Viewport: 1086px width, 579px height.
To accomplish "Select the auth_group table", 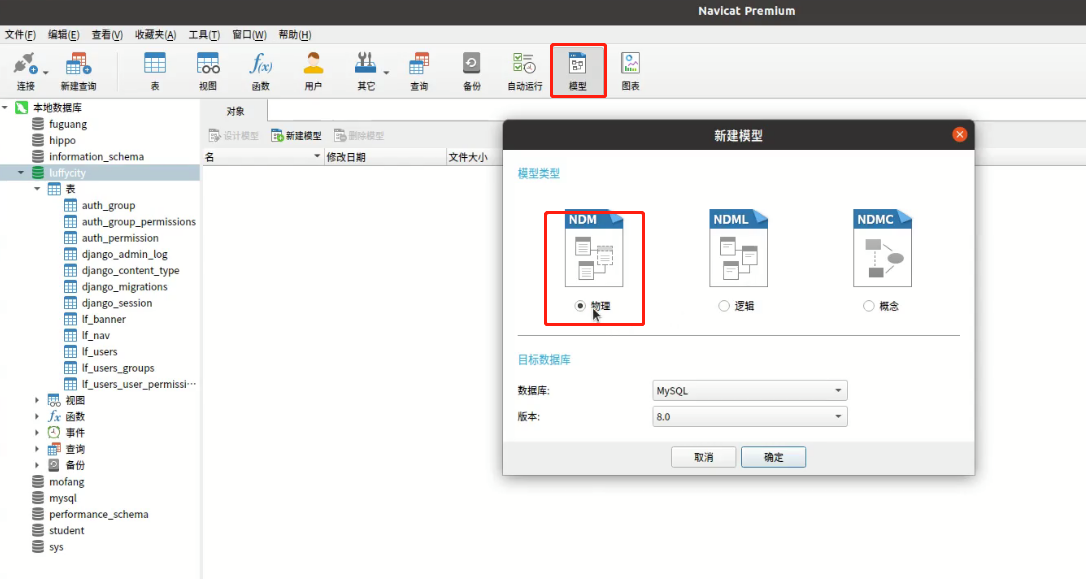I will pos(108,205).
